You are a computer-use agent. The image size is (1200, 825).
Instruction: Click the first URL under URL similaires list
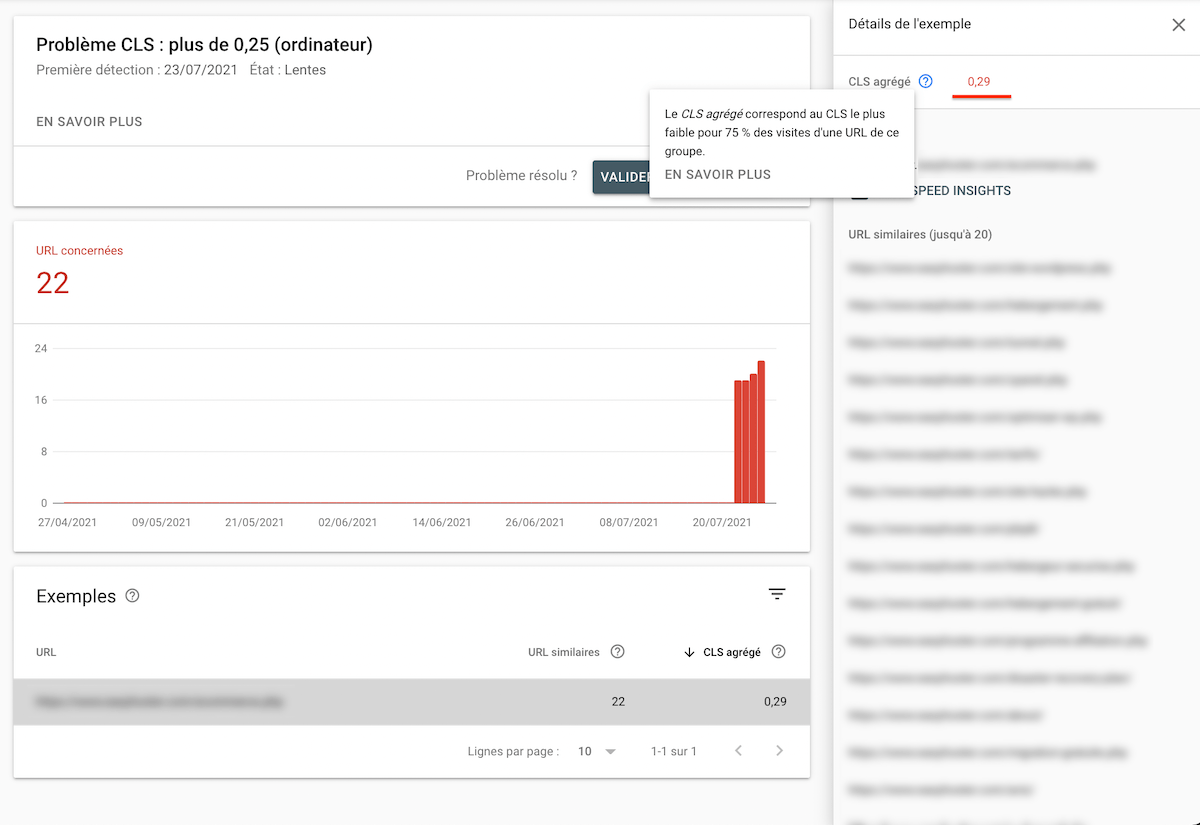980,268
